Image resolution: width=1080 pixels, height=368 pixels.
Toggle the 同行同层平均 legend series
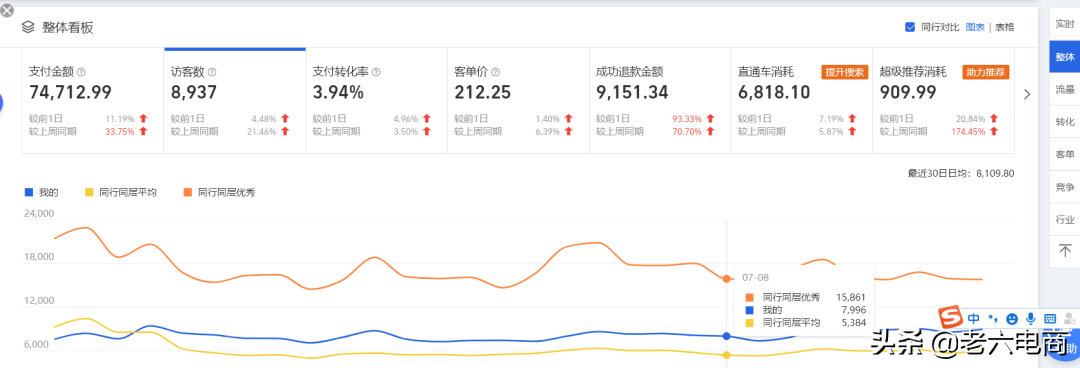[x=120, y=192]
